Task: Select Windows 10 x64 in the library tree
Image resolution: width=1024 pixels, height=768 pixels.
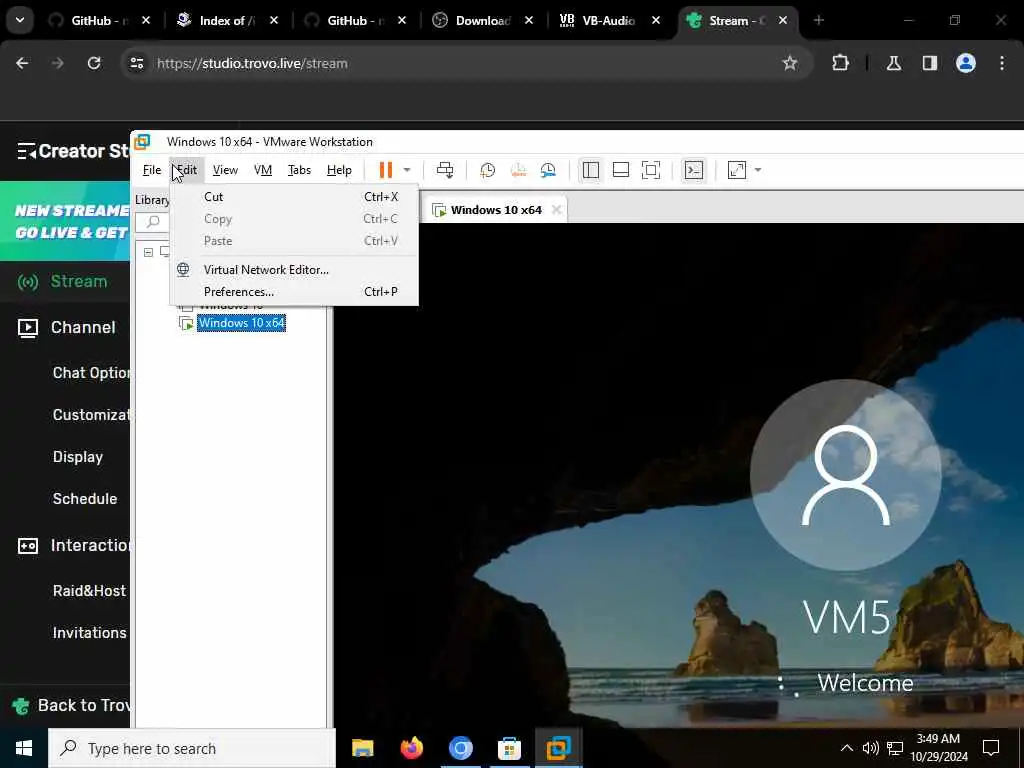Action: click(x=242, y=323)
